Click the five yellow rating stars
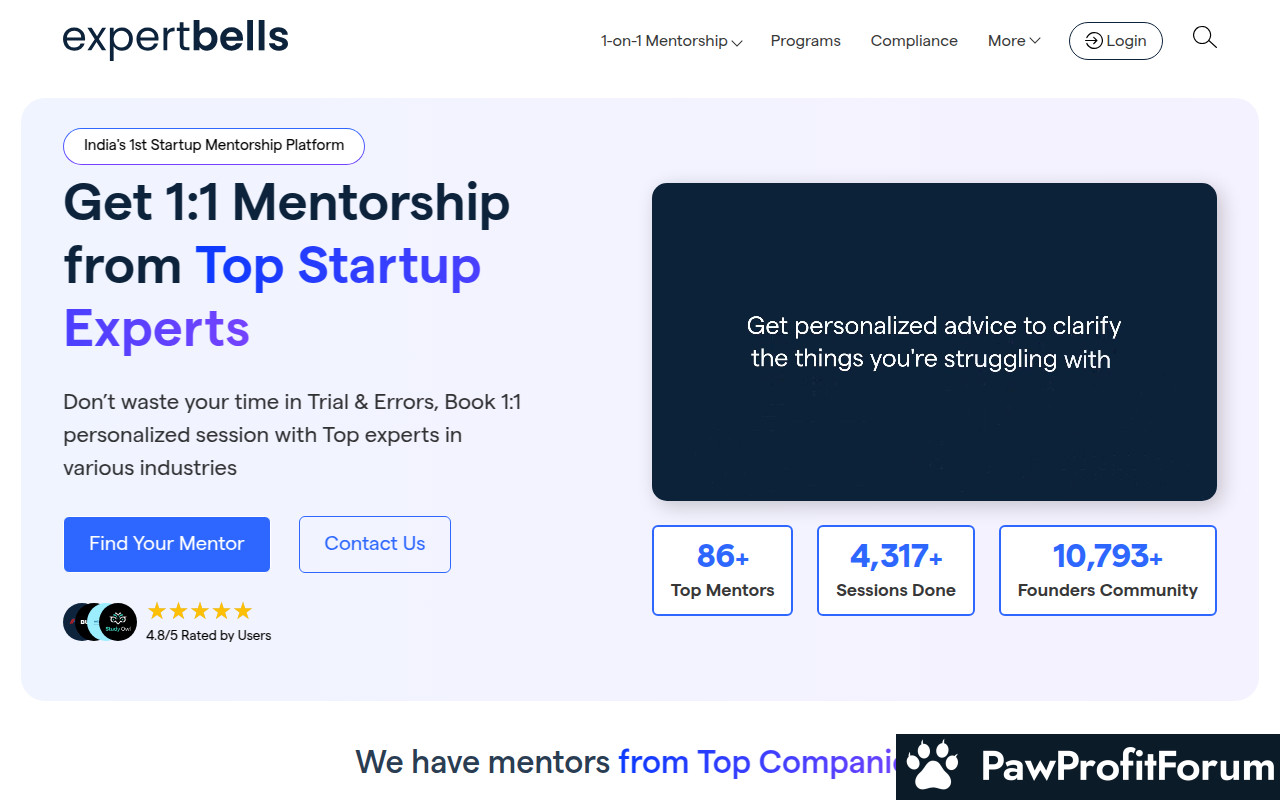The image size is (1280, 800). 200,611
